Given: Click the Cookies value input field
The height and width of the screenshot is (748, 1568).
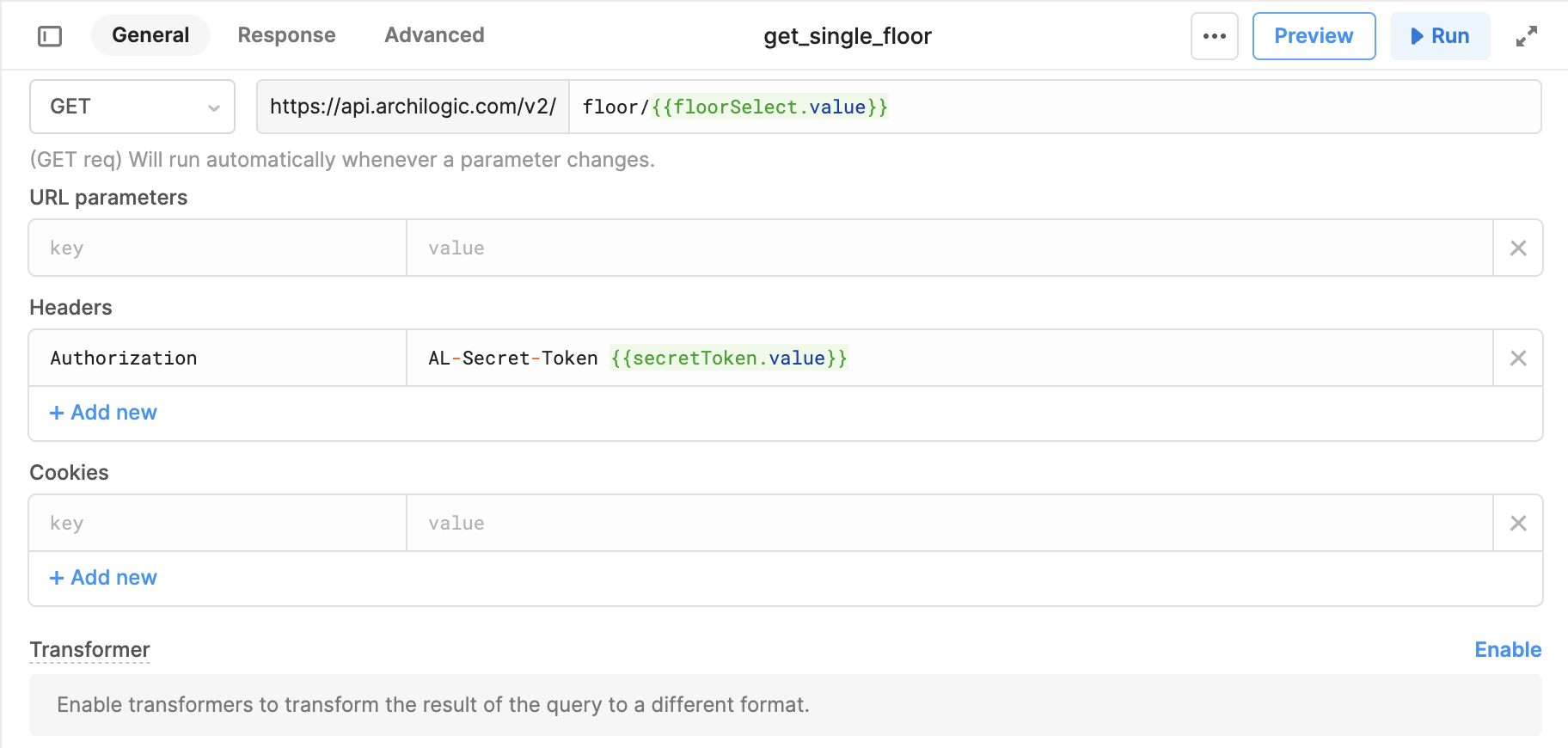Looking at the screenshot, I should (950, 523).
